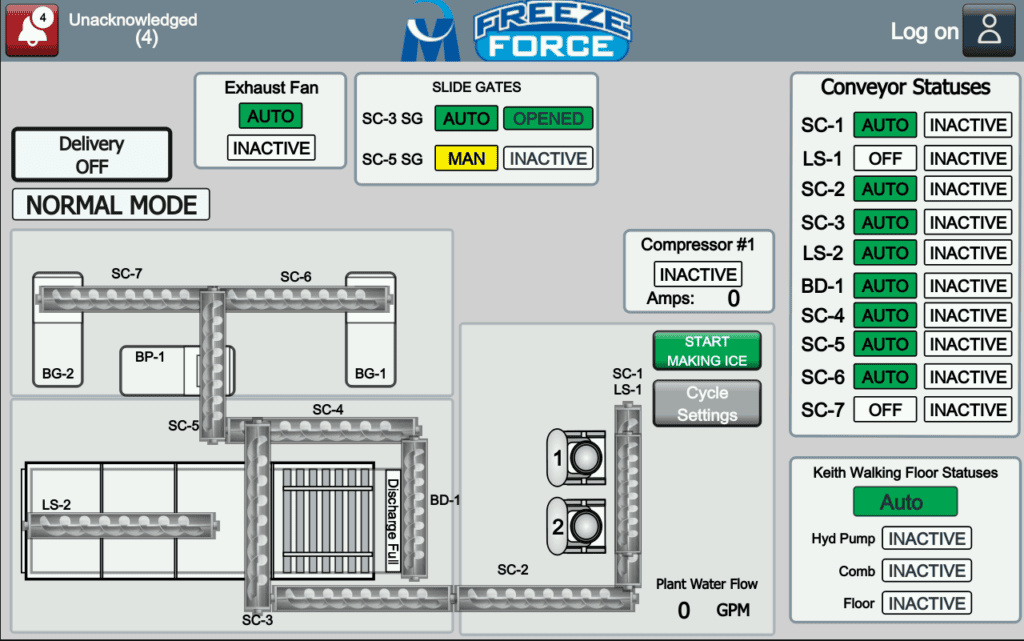The width and height of the screenshot is (1024, 641).
Task: Click BD-1 INACTIVE status indicator
Action: coord(968,286)
